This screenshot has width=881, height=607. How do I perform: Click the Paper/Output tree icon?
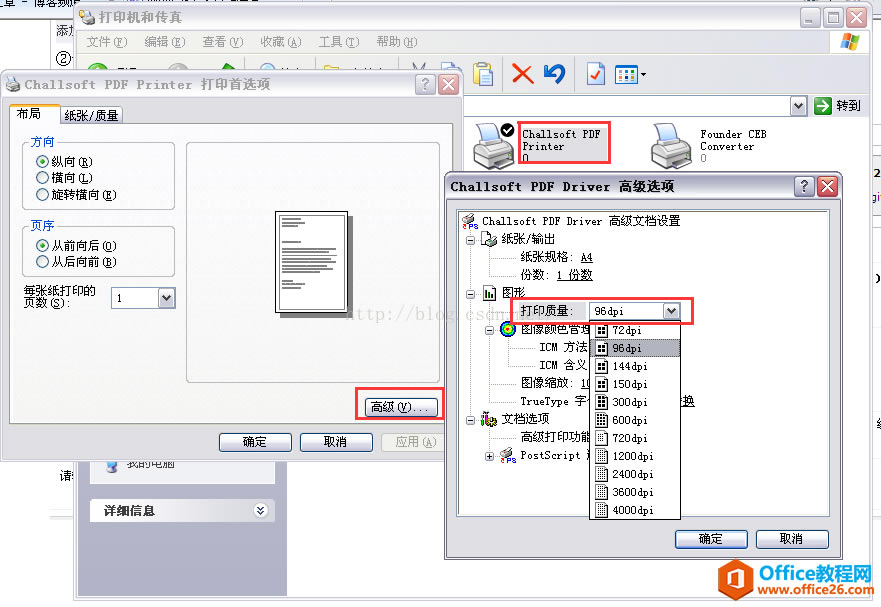pyautogui.click(x=489, y=239)
